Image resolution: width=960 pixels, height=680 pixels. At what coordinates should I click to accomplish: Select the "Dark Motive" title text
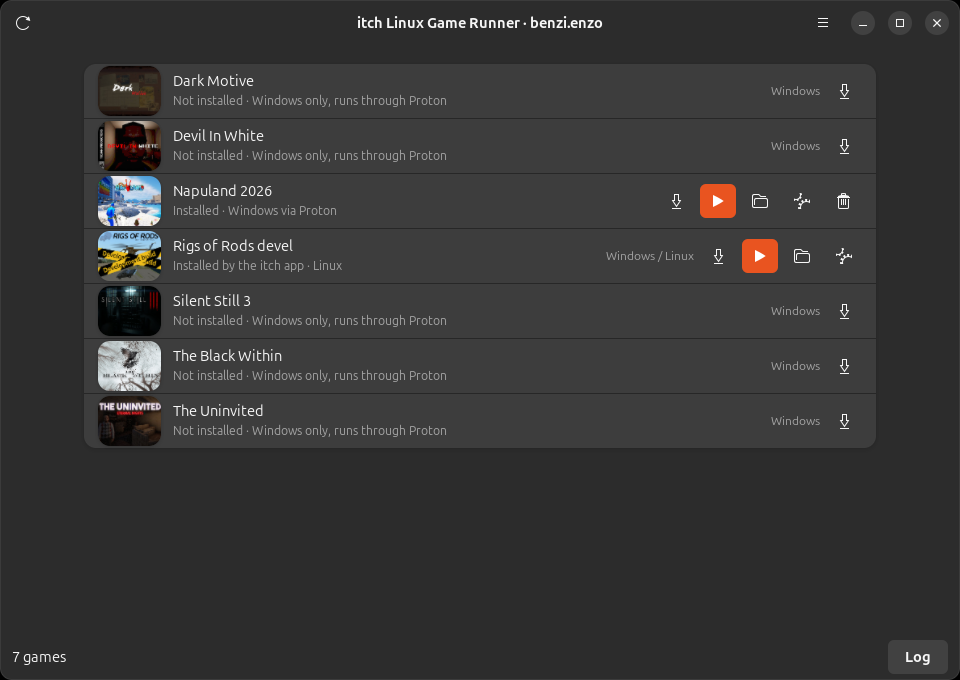(213, 81)
